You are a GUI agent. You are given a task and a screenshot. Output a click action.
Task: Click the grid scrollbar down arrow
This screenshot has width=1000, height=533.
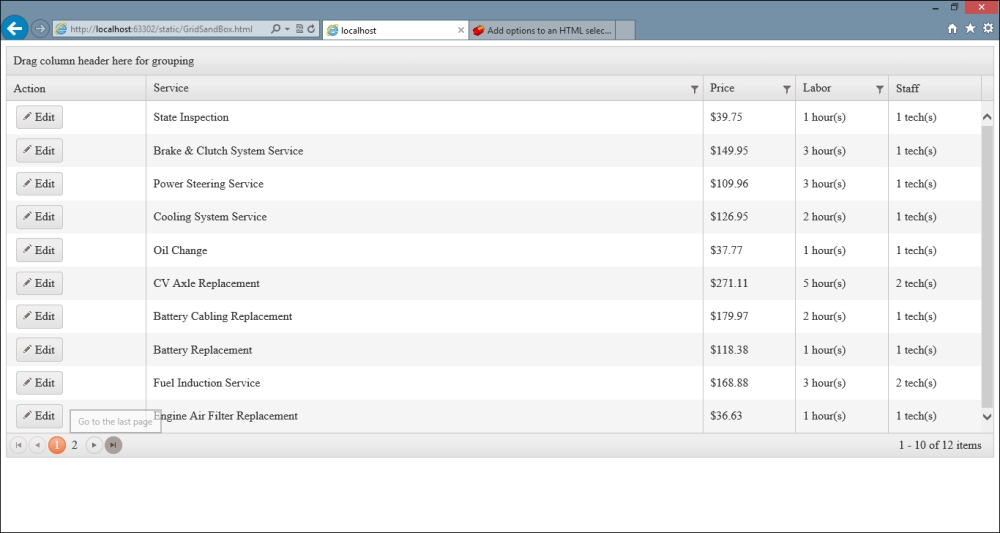coord(987,417)
